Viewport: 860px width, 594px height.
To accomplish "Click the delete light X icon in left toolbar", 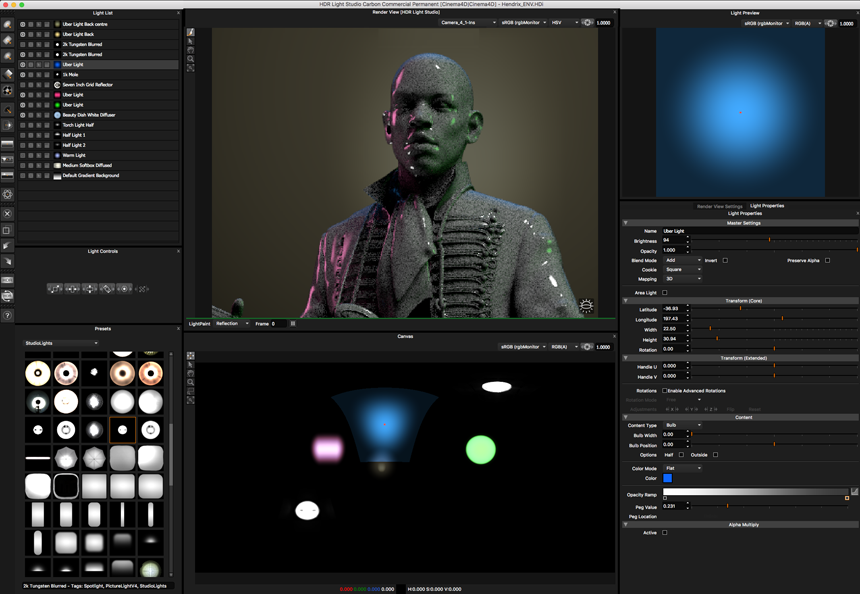I will (x=7, y=214).
